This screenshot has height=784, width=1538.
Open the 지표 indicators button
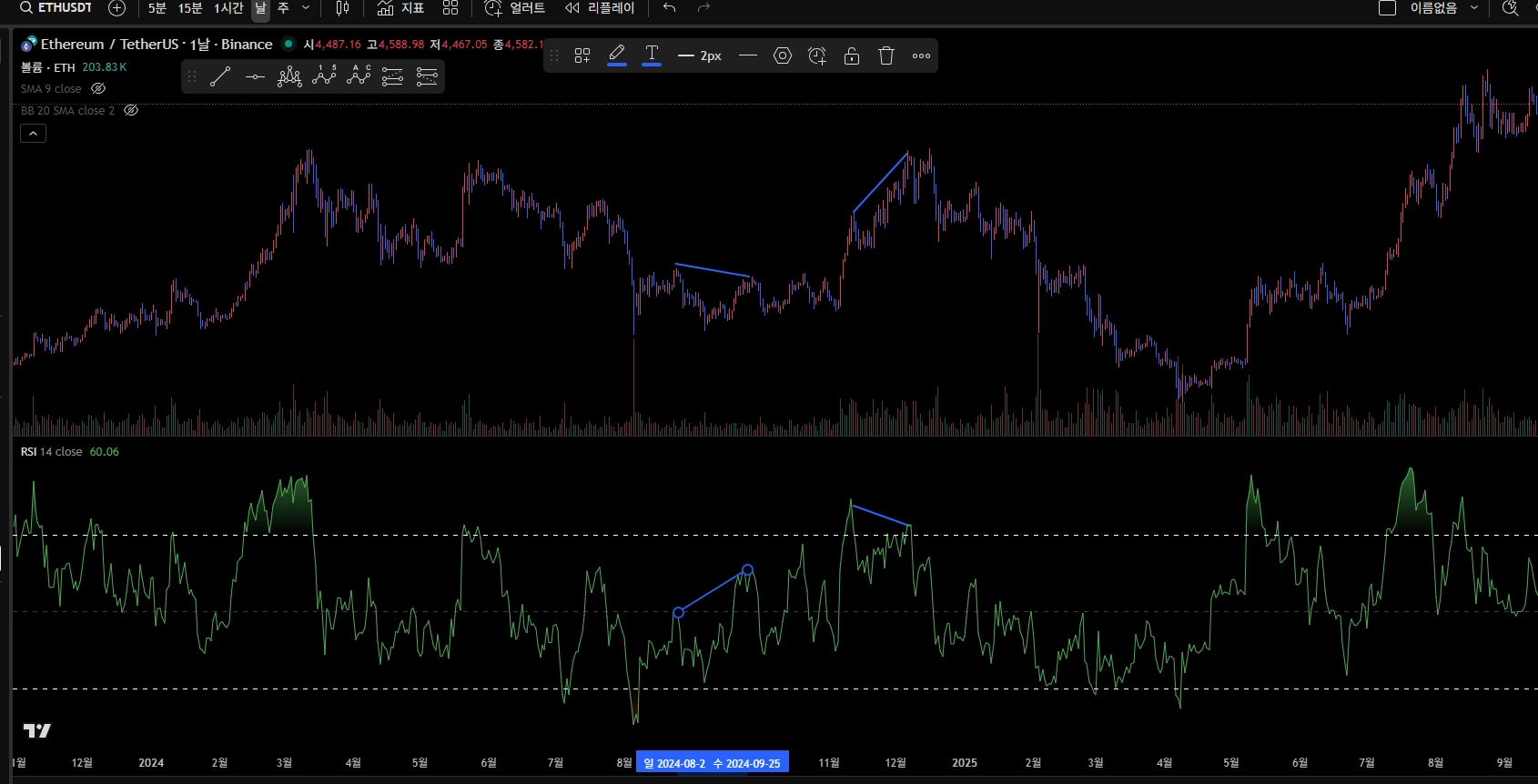401,8
